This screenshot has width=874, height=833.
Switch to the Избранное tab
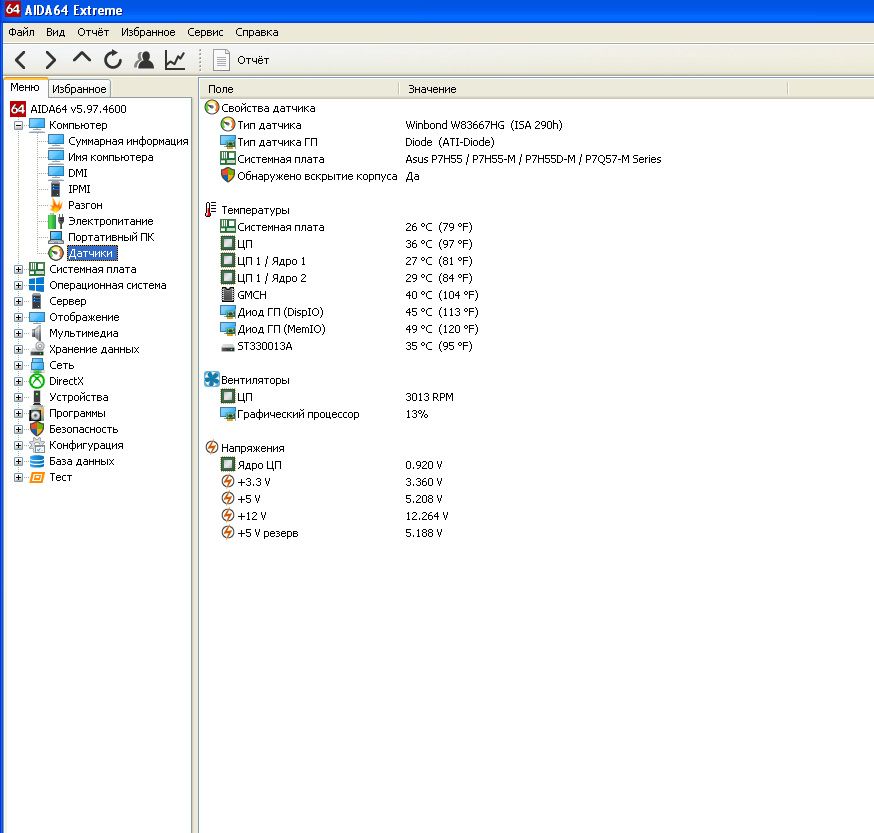click(79, 89)
